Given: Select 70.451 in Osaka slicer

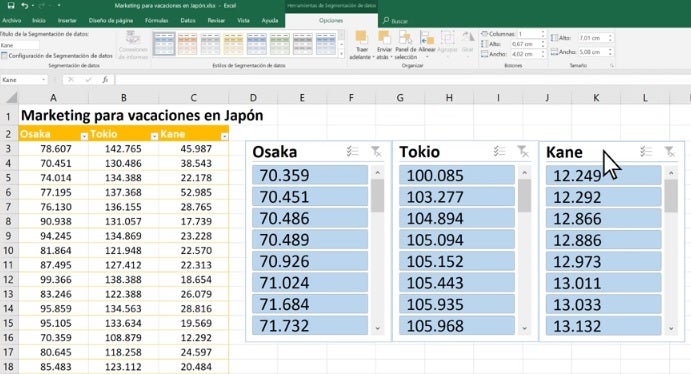Looking at the screenshot, I should coord(310,197).
